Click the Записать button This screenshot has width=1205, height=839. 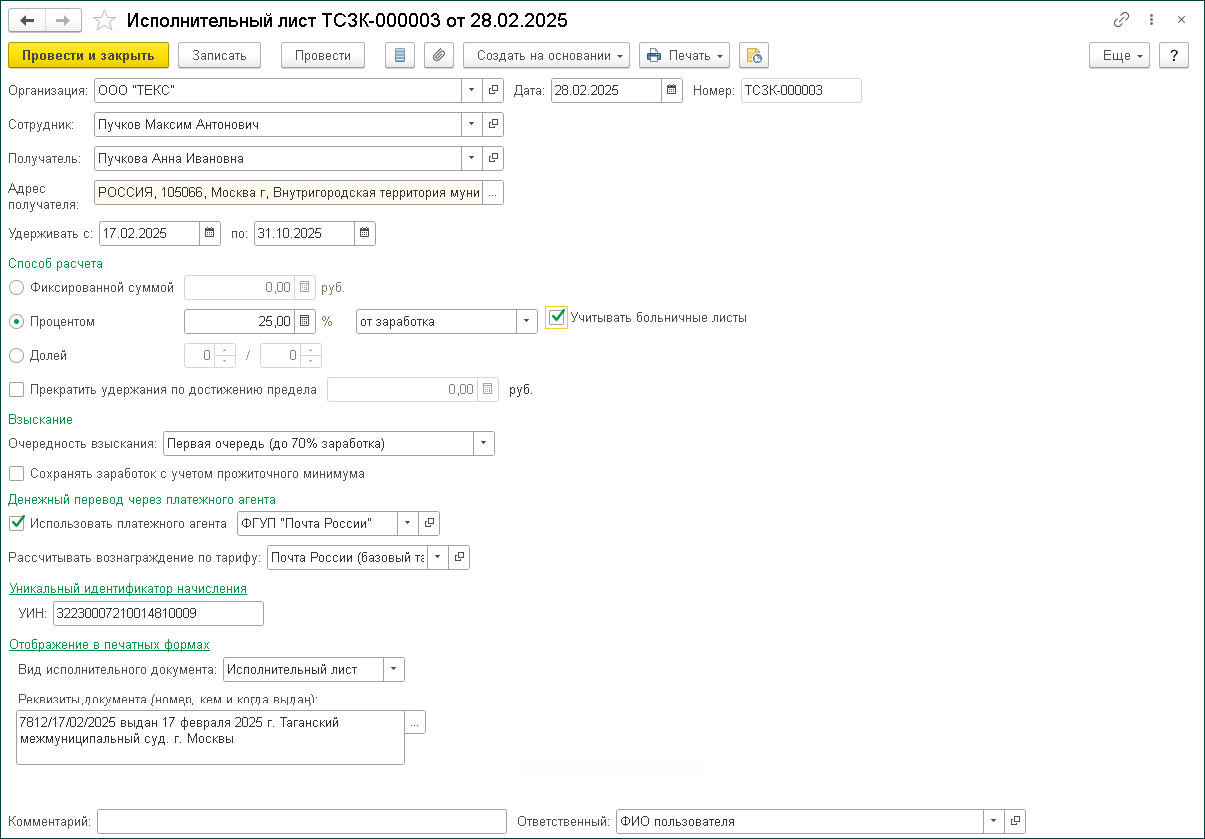(x=219, y=55)
